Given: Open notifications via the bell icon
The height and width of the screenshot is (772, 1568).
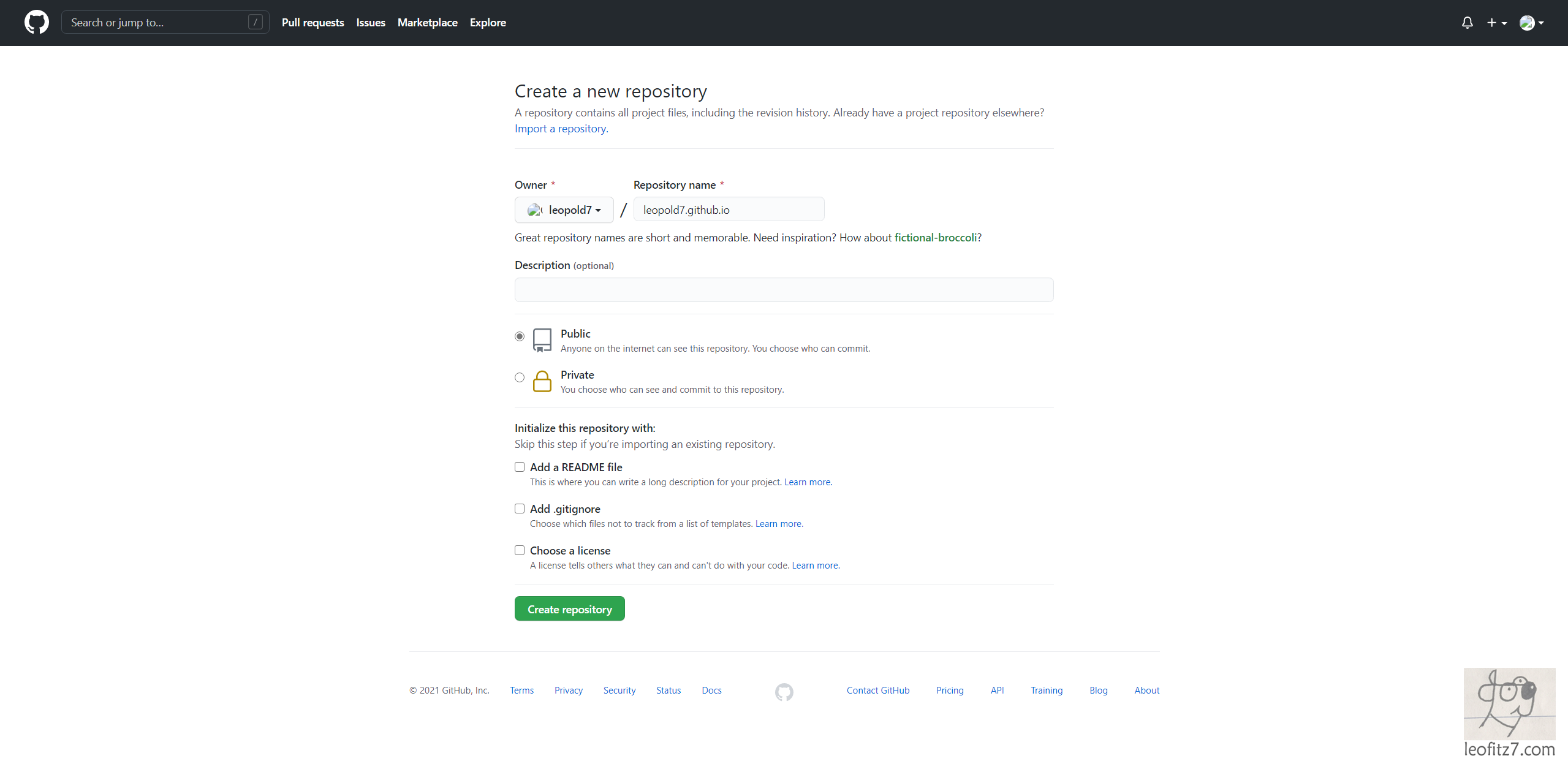Looking at the screenshot, I should (1467, 22).
